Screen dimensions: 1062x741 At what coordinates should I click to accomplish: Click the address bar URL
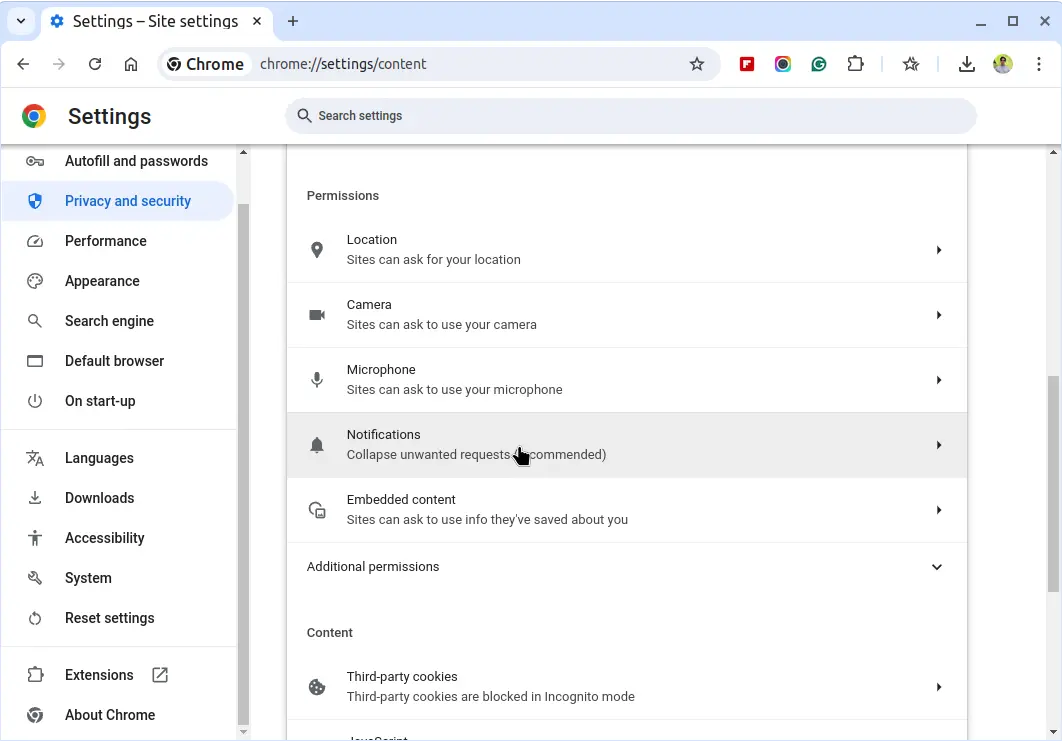(343, 64)
